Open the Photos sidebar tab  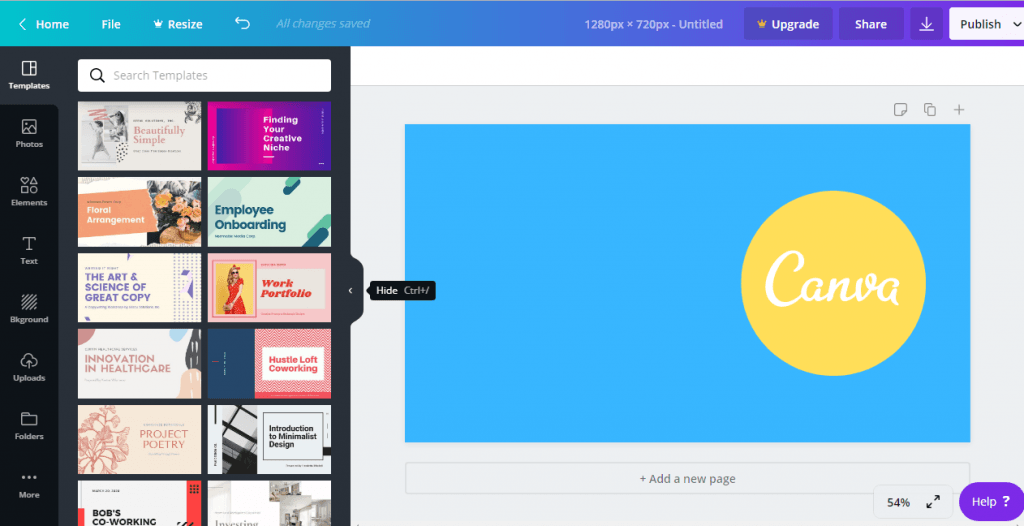click(29, 133)
